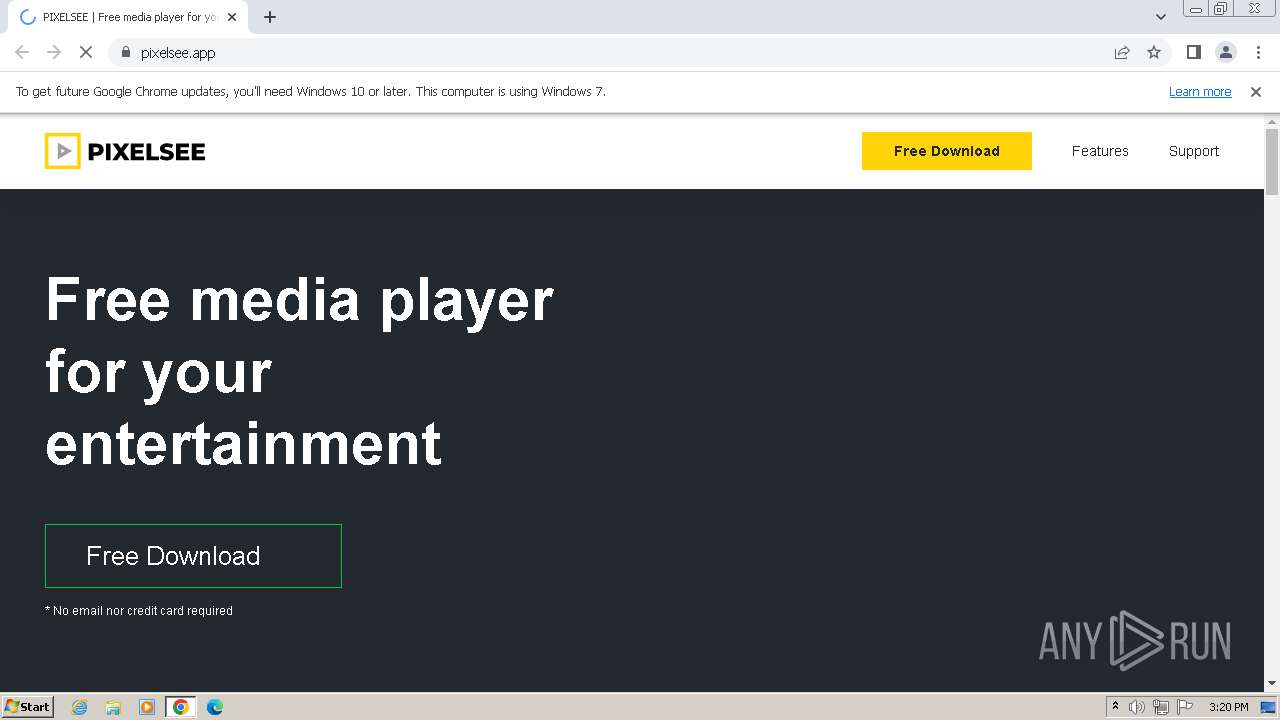The image size is (1280, 720).
Task: Open the volume control in tray
Action: click(x=1137, y=707)
